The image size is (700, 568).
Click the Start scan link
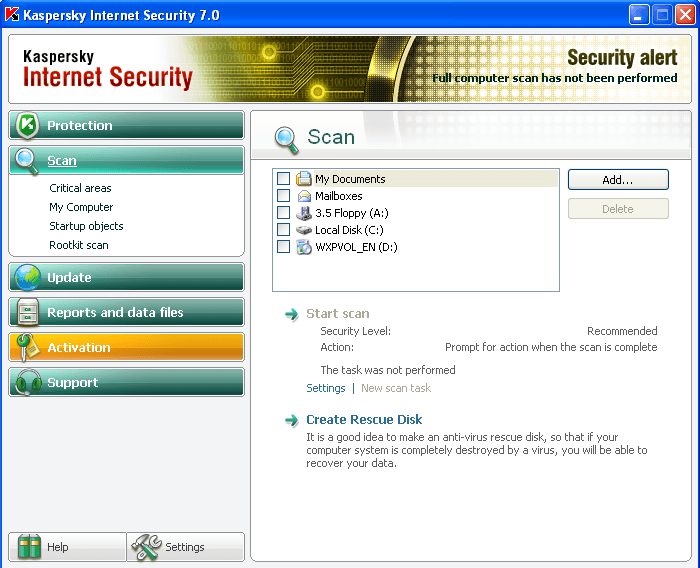338,313
